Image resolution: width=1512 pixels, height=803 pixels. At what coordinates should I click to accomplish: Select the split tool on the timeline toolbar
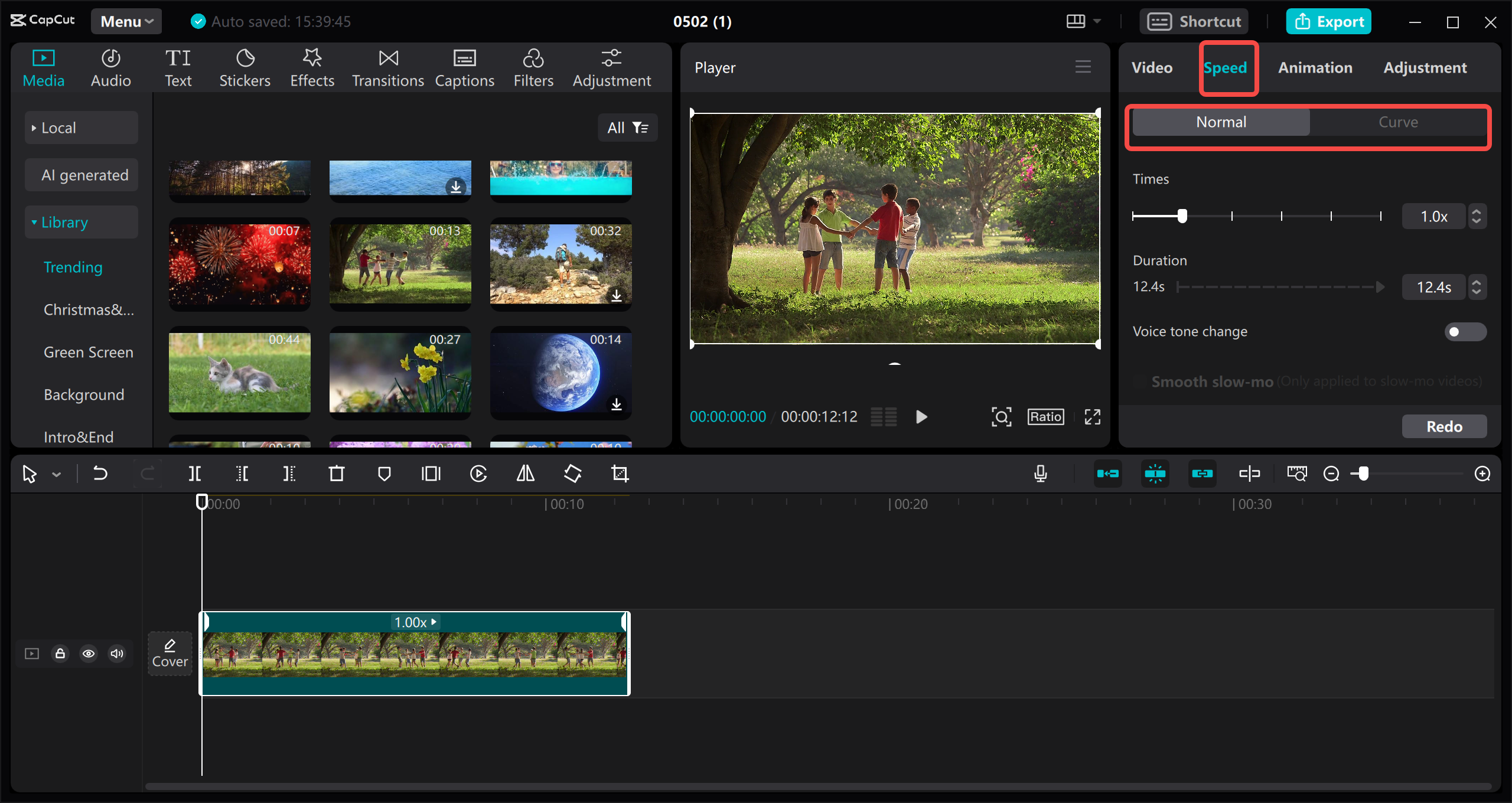coord(194,473)
